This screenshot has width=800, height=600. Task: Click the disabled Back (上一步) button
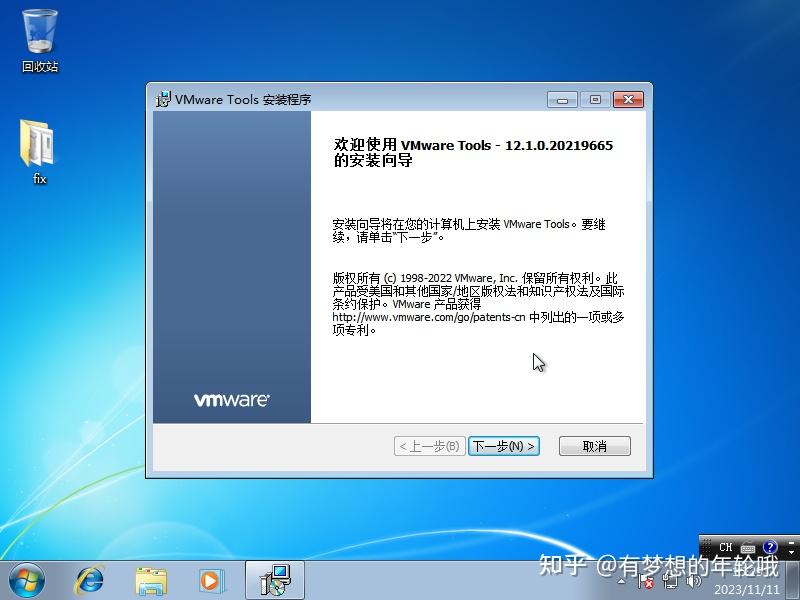(x=428, y=445)
